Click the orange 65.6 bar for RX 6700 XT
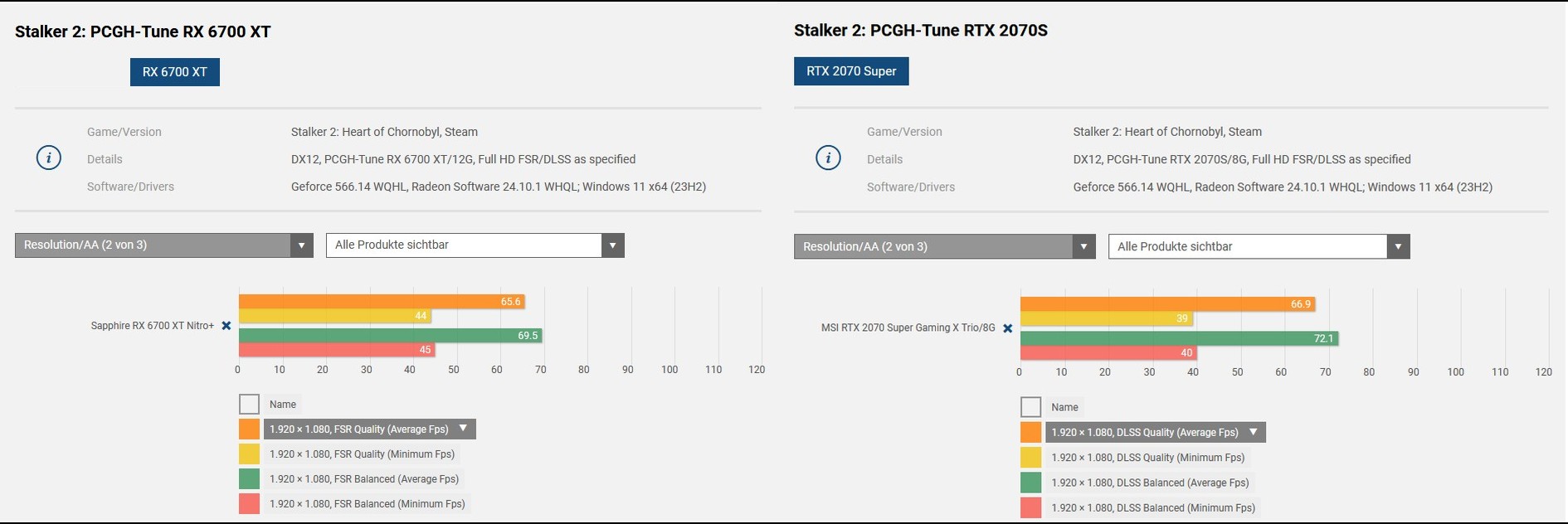Screen dimensions: 1568x524 pos(382,302)
